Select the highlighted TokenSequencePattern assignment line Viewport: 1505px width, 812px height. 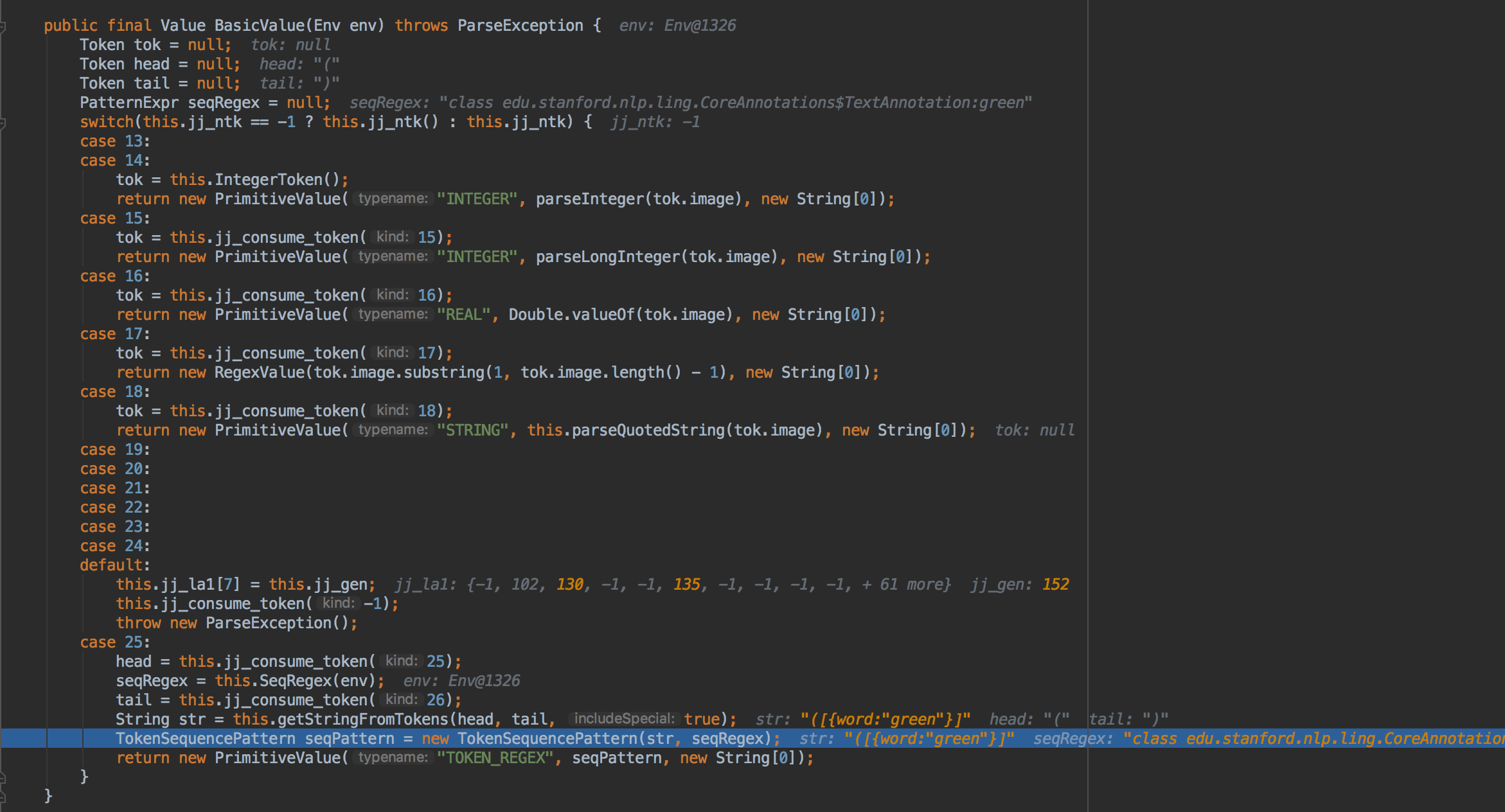(x=443, y=738)
